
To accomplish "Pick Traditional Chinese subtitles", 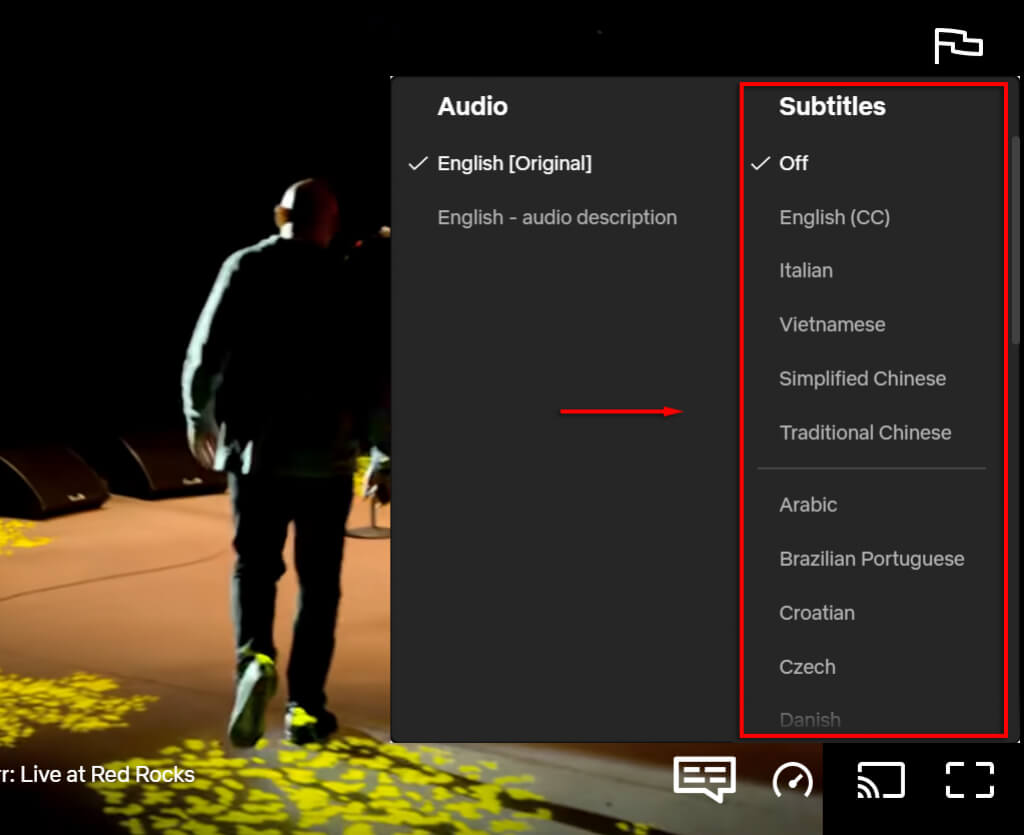I will (865, 433).
